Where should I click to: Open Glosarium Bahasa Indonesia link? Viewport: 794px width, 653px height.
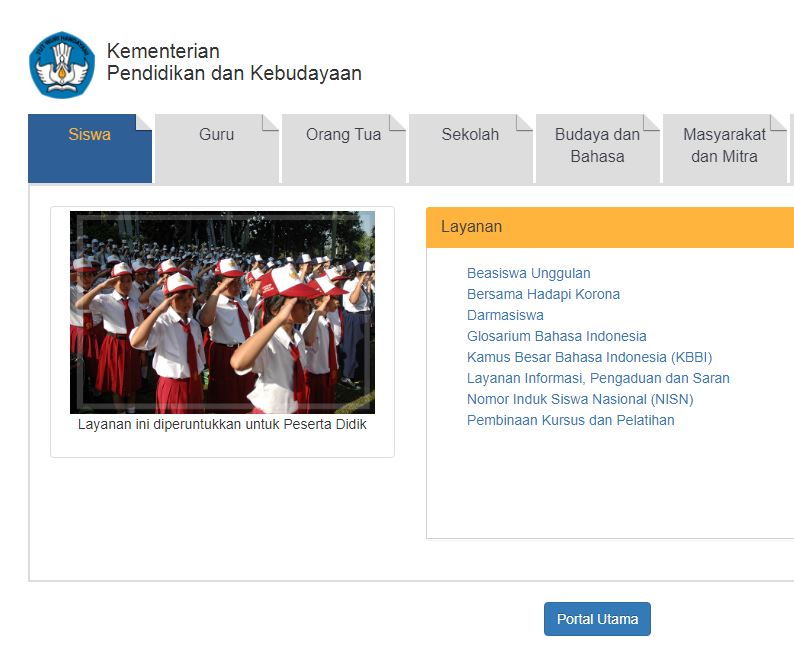[x=556, y=336]
